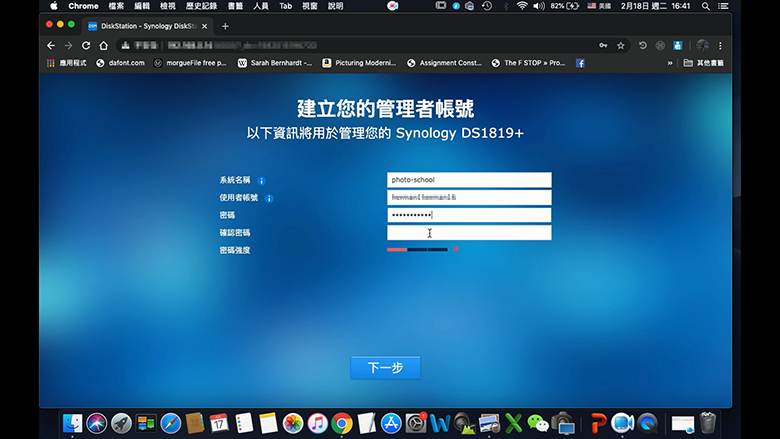This screenshot has width=780, height=439.
Task: Open the 其他書籤 bookmarks folder
Action: (x=704, y=63)
